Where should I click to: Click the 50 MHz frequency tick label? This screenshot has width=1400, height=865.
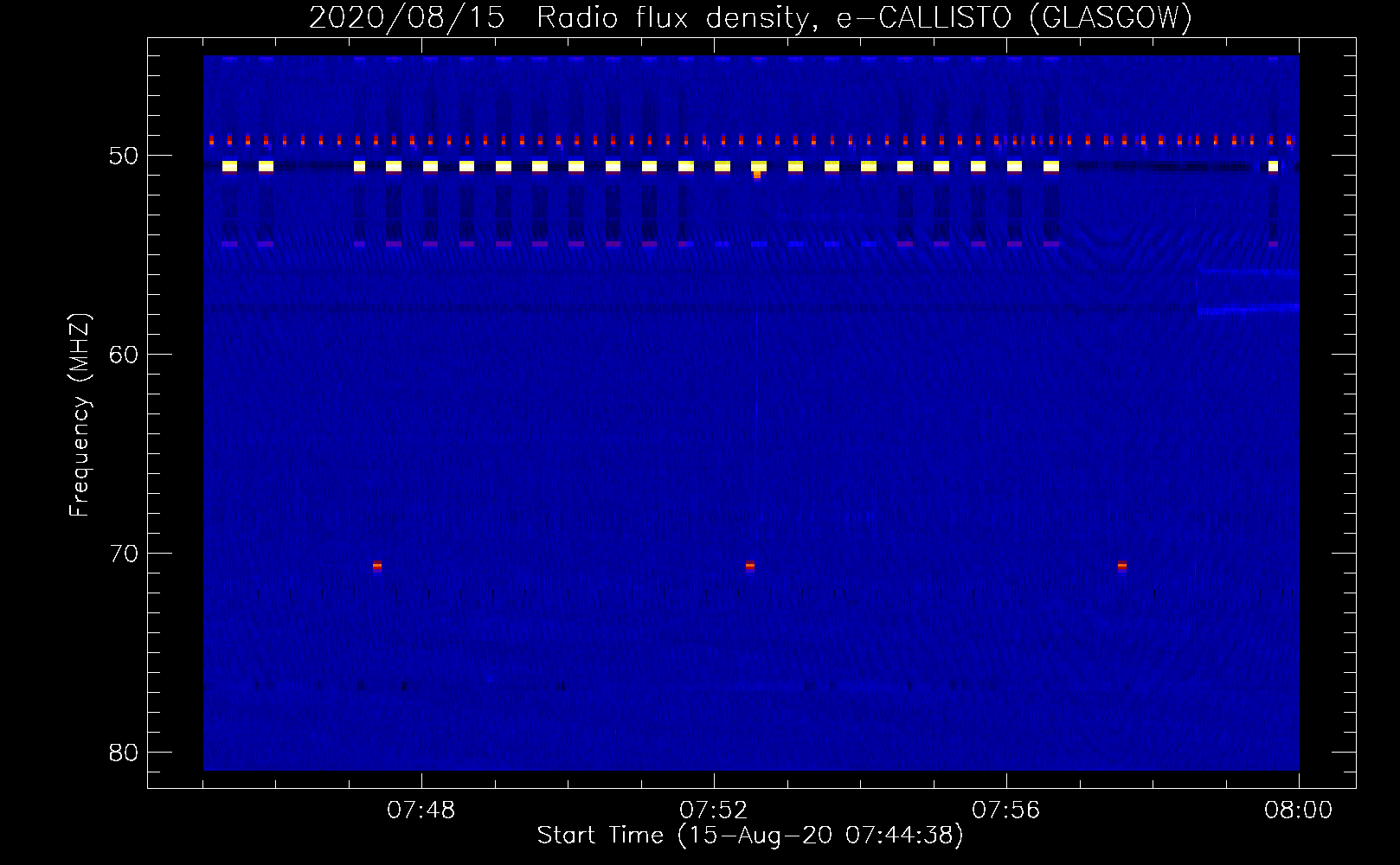pos(124,156)
